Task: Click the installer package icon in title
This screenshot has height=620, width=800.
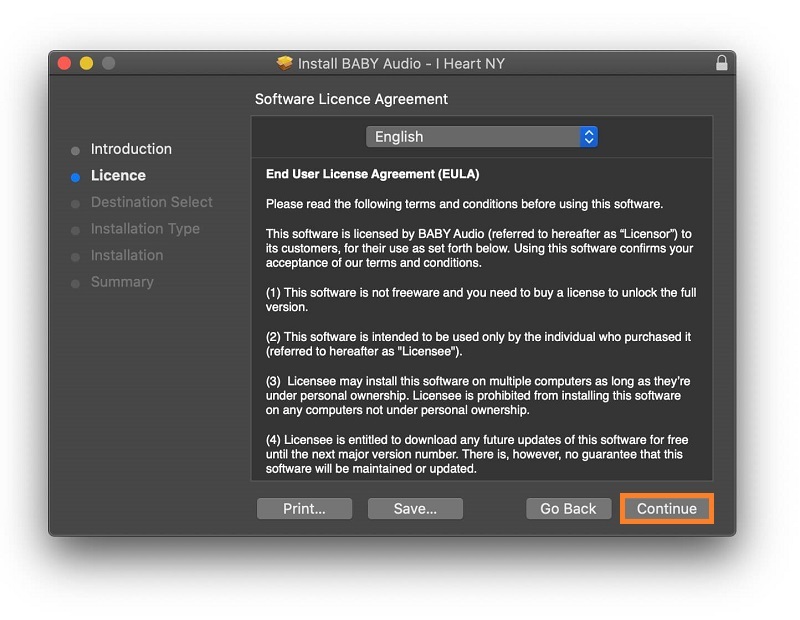Action: [x=284, y=63]
